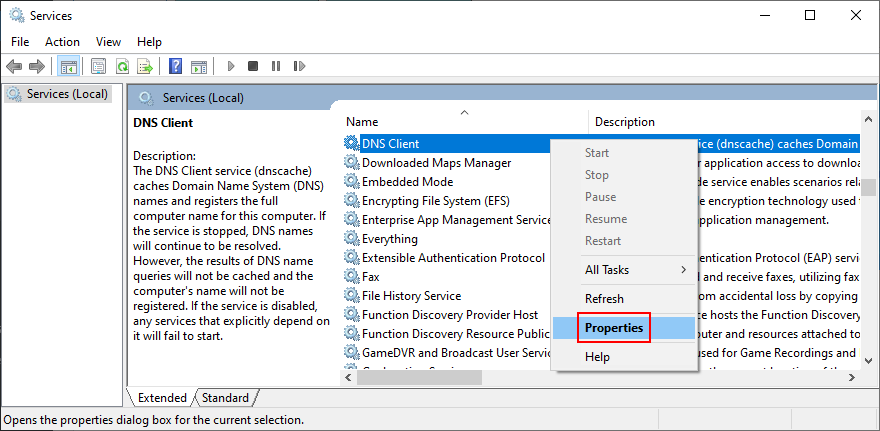Click the vertical scrollbar down arrow
Viewport: 880px width, 431px height.
(868, 361)
